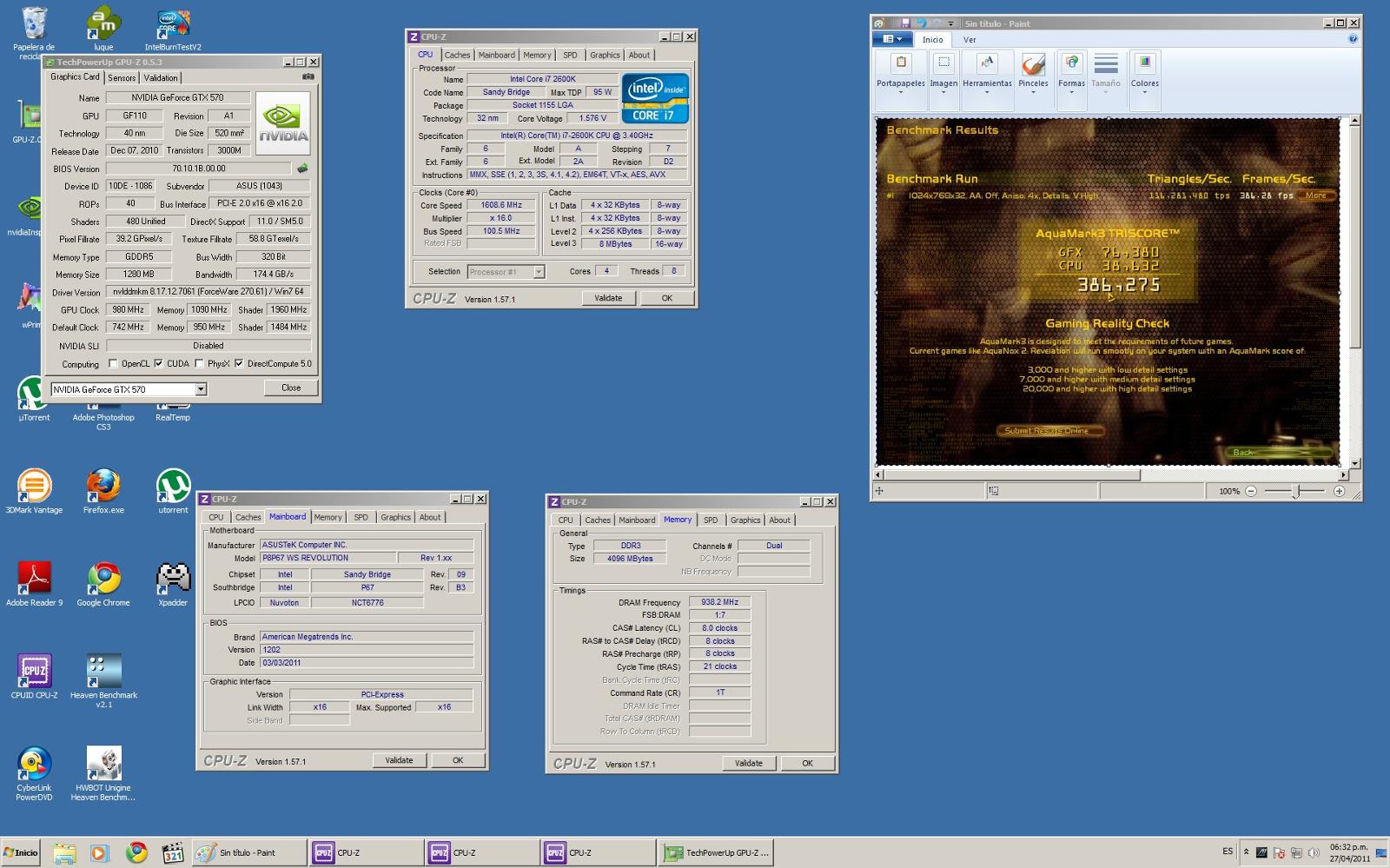Viewport: 1390px width, 868px height.
Task: Open Google Chrome desktop icon
Action: [103, 584]
